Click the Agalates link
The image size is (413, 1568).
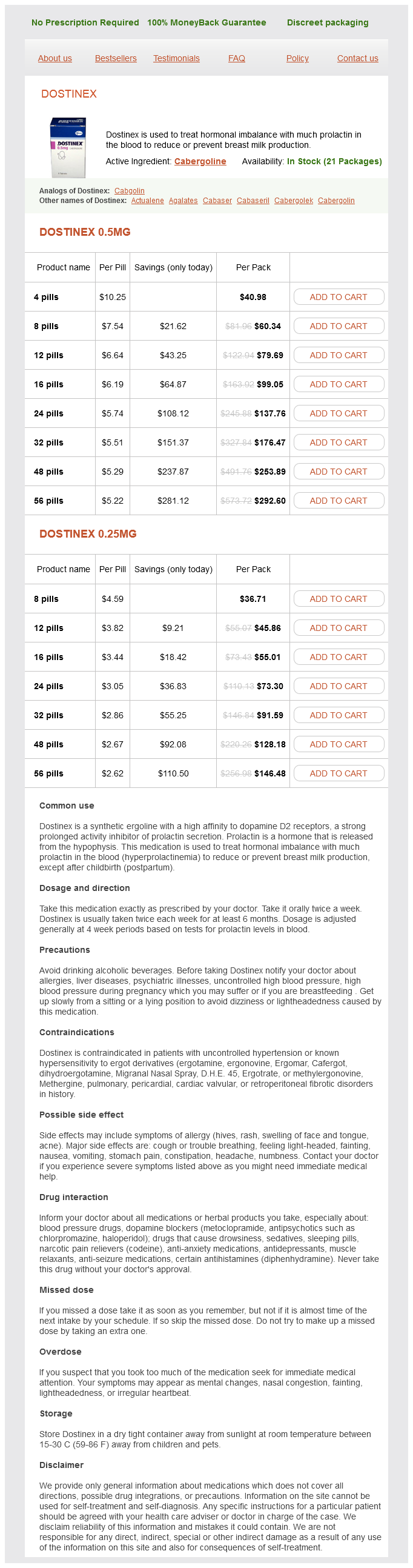click(x=183, y=201)
